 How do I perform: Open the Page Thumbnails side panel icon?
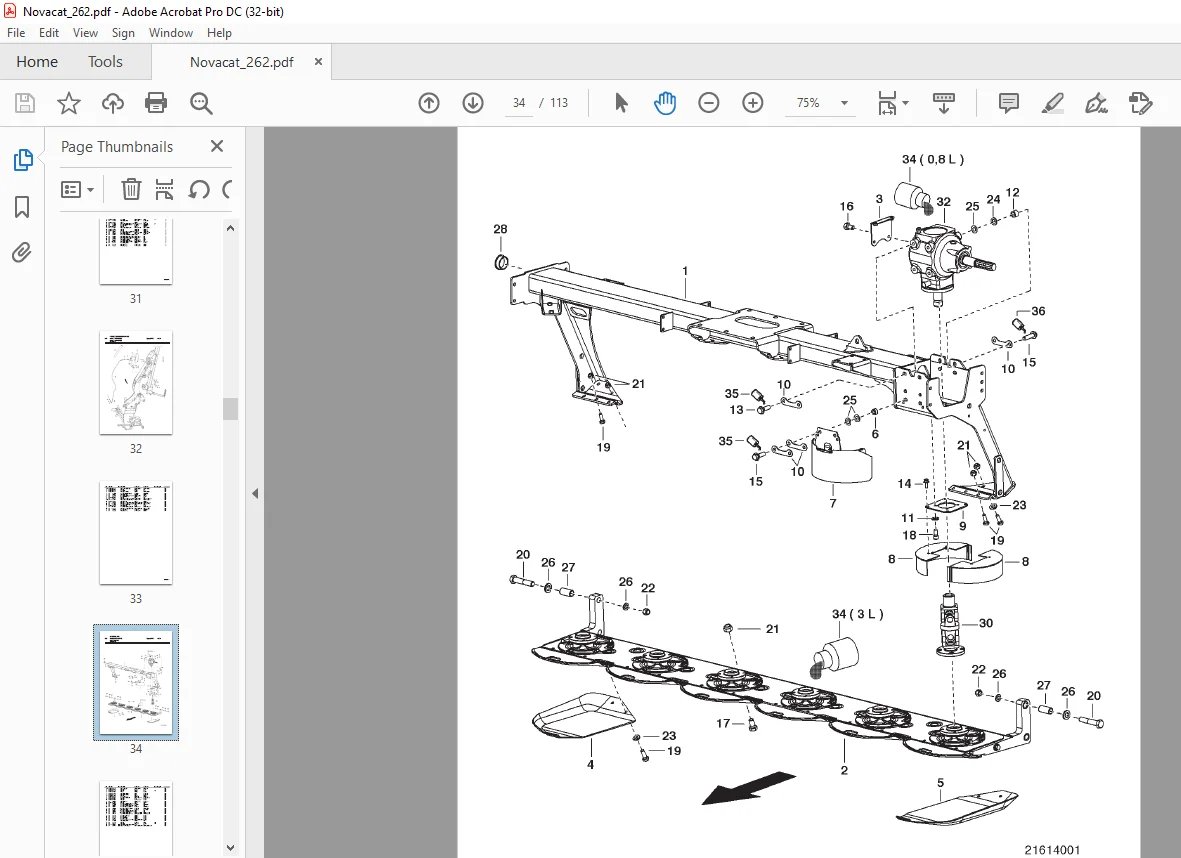click(x=23, y=160)
